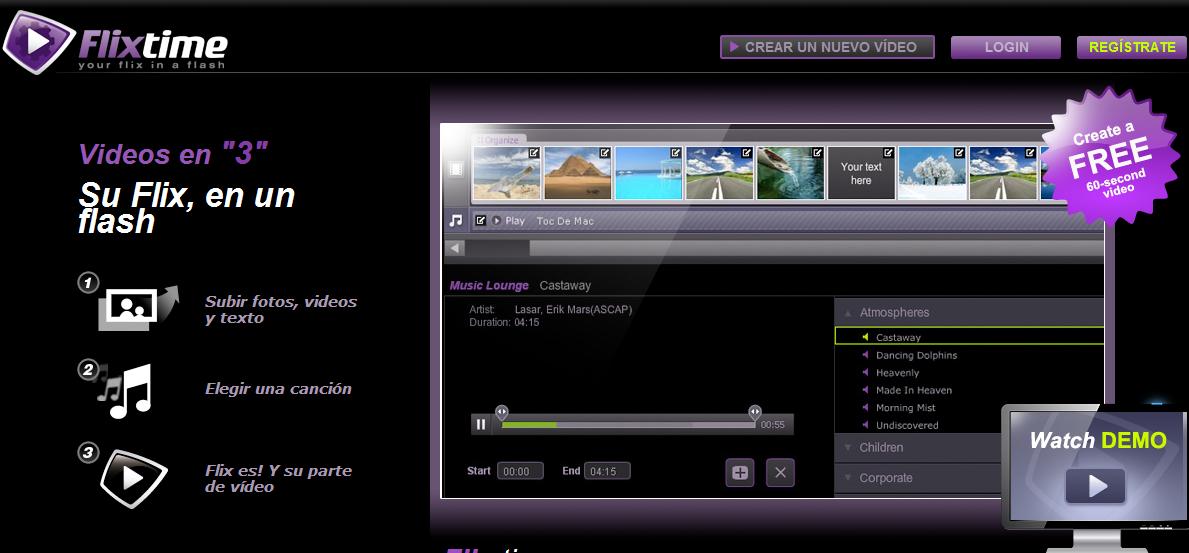Viewport: 1189px width, 553px height.
Task: Select the beach bottle thumbnail
Action: coord(507,174)
